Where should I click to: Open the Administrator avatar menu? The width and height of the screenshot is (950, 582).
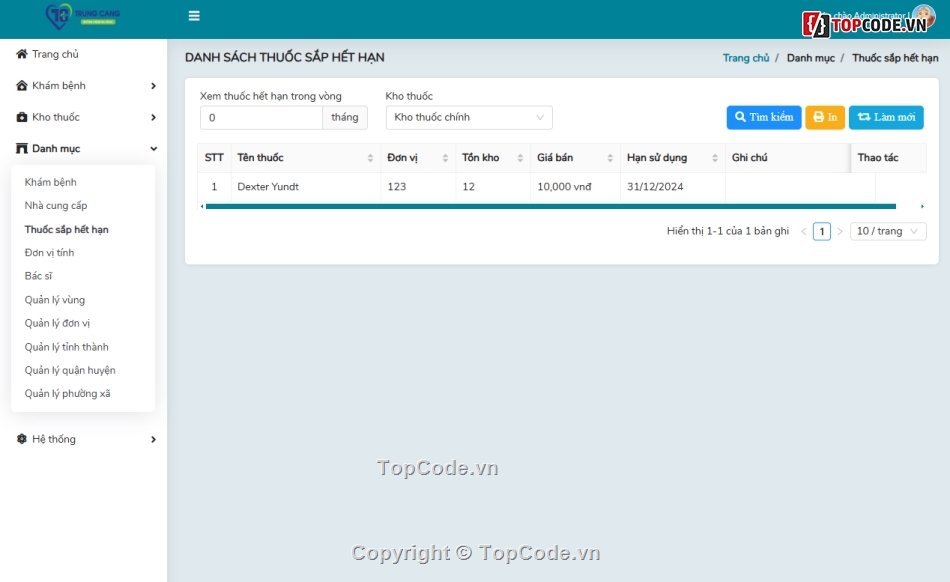[x=923, y=15]
